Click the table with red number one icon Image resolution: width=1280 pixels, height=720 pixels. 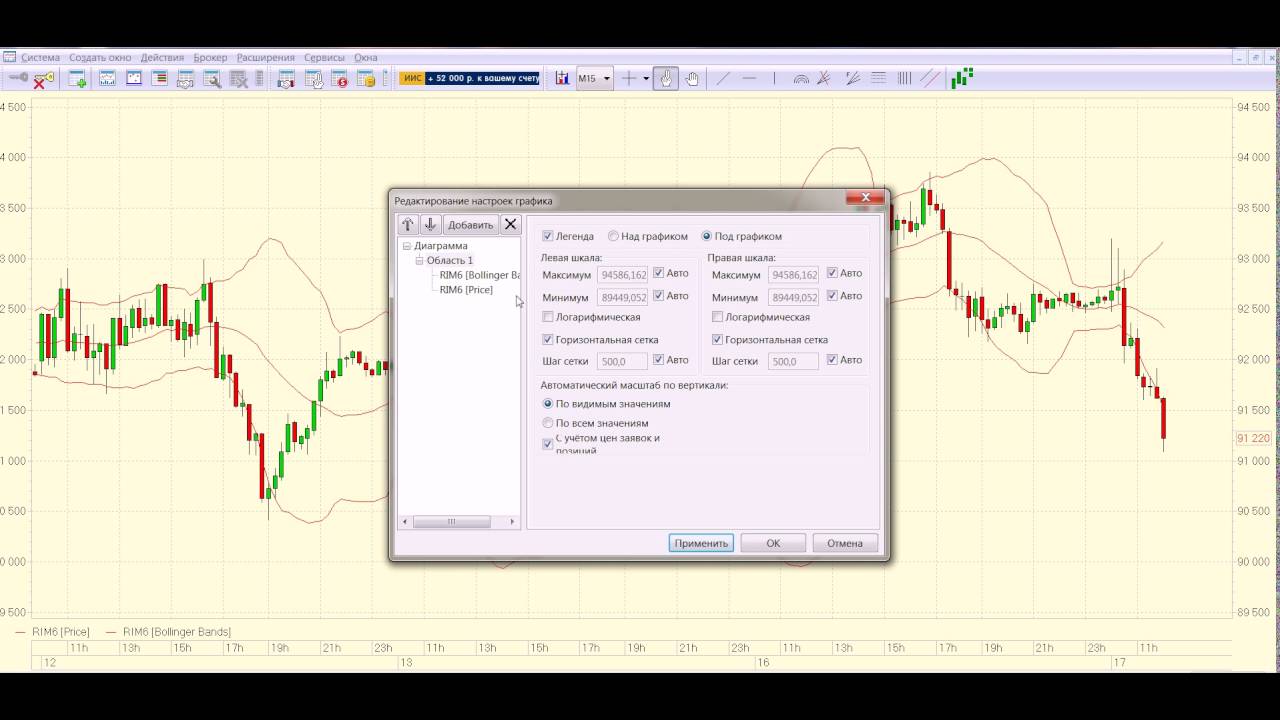[286, 79]
